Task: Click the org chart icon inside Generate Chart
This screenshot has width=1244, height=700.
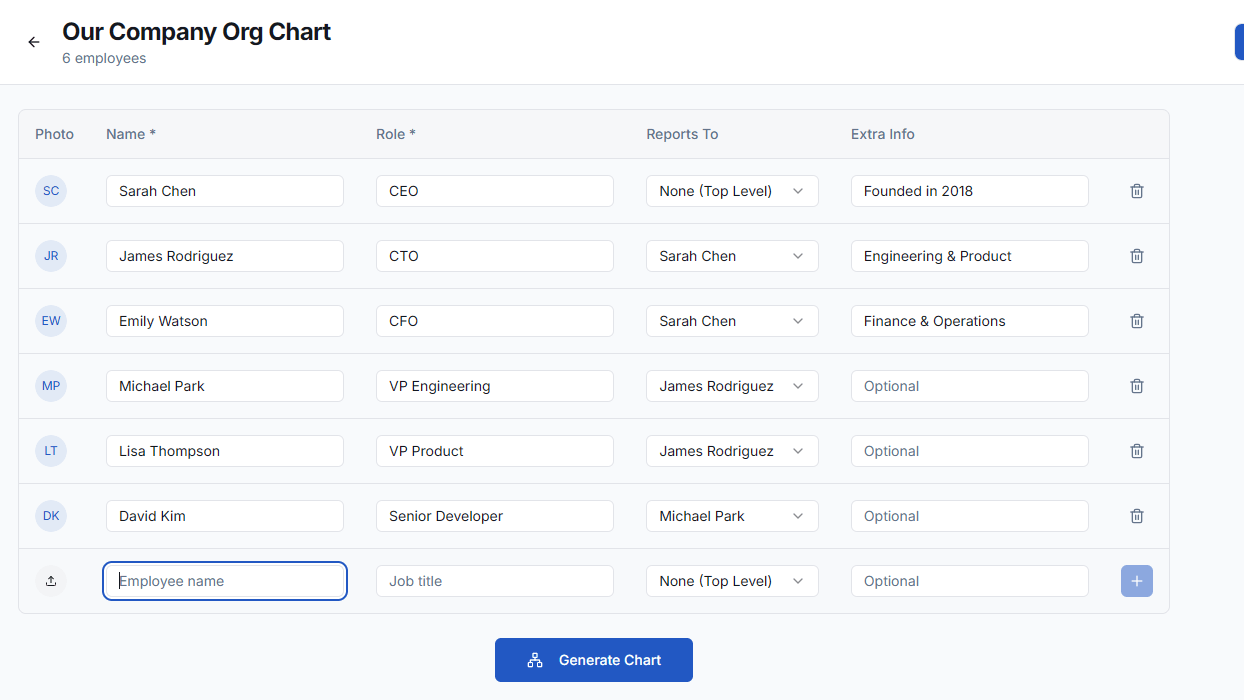Action: (x=535, y=659)
